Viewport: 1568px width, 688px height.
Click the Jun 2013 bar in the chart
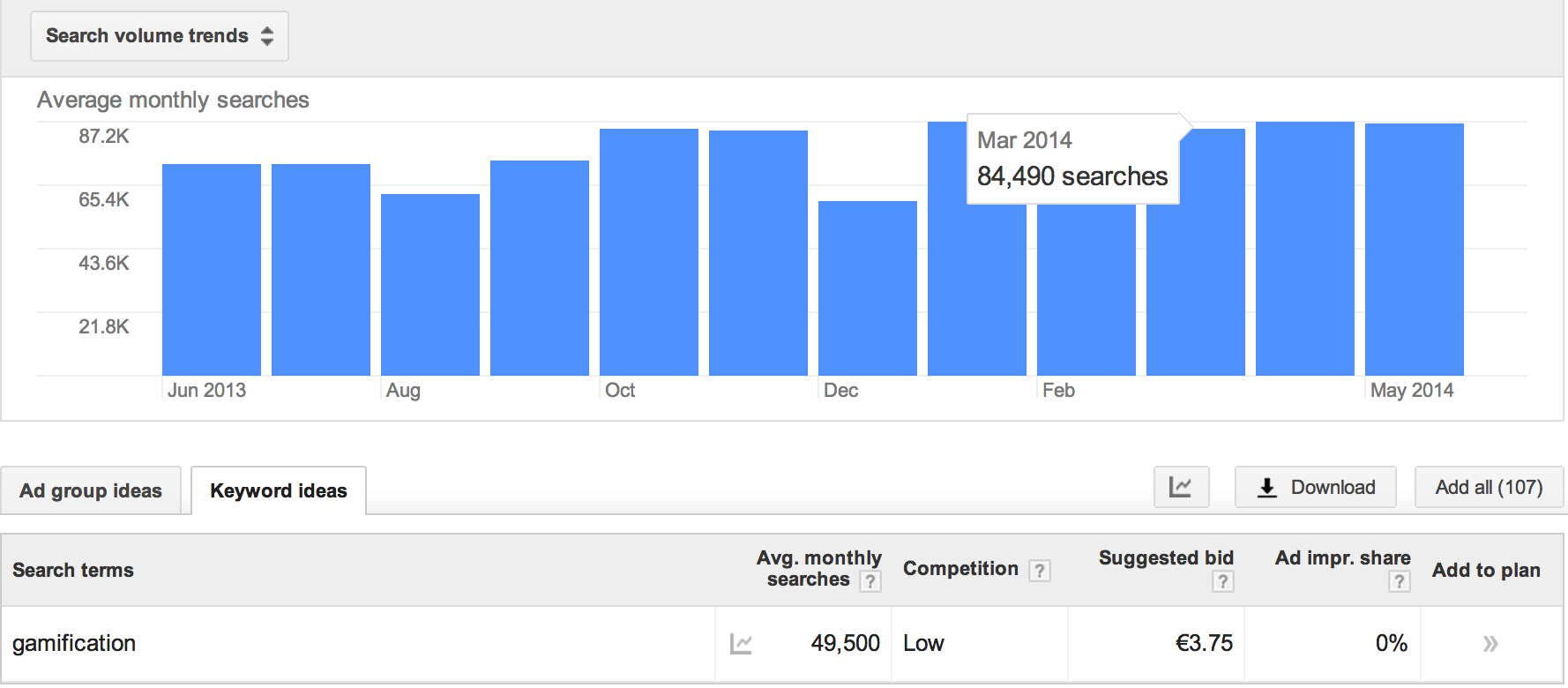(212, 270)
